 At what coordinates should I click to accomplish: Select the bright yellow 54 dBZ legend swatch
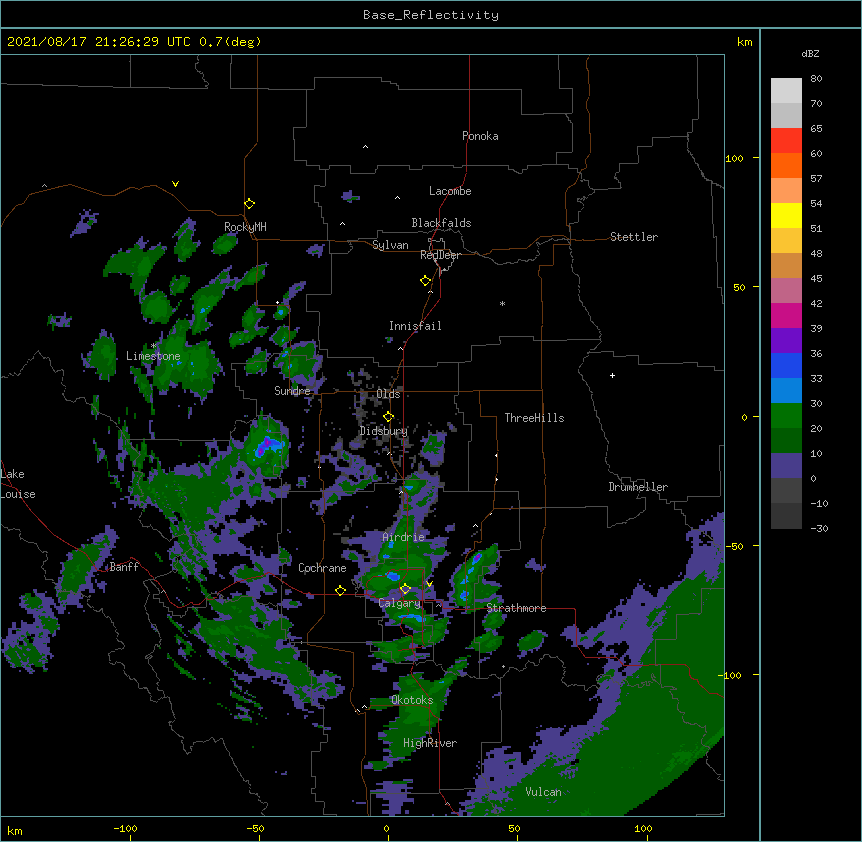click(x=786, y=215)
